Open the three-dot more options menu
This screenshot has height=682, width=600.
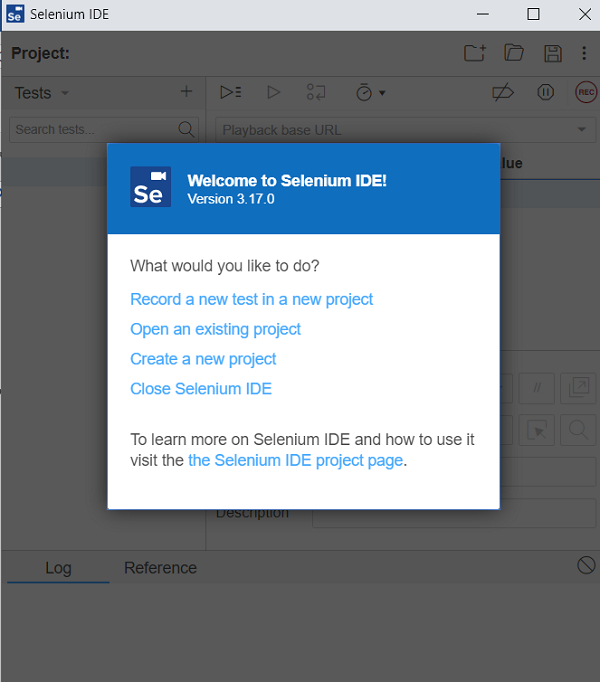pyautogui.click(x=584, y=53)
